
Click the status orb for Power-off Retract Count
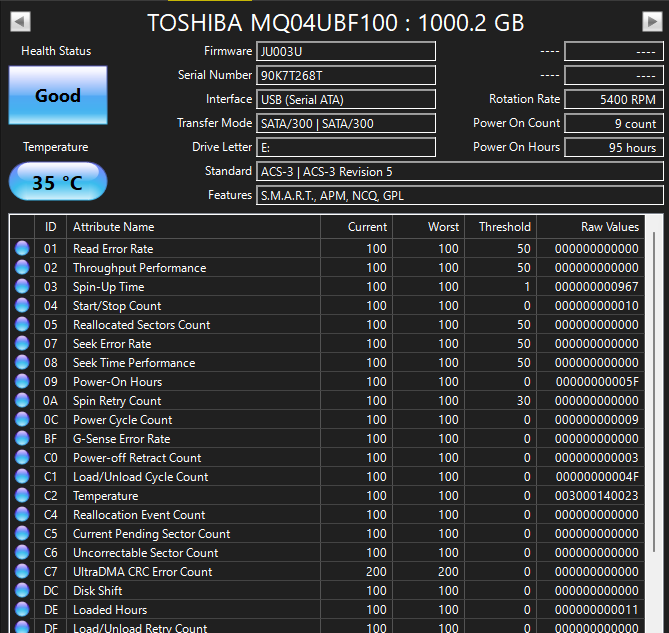22,457
